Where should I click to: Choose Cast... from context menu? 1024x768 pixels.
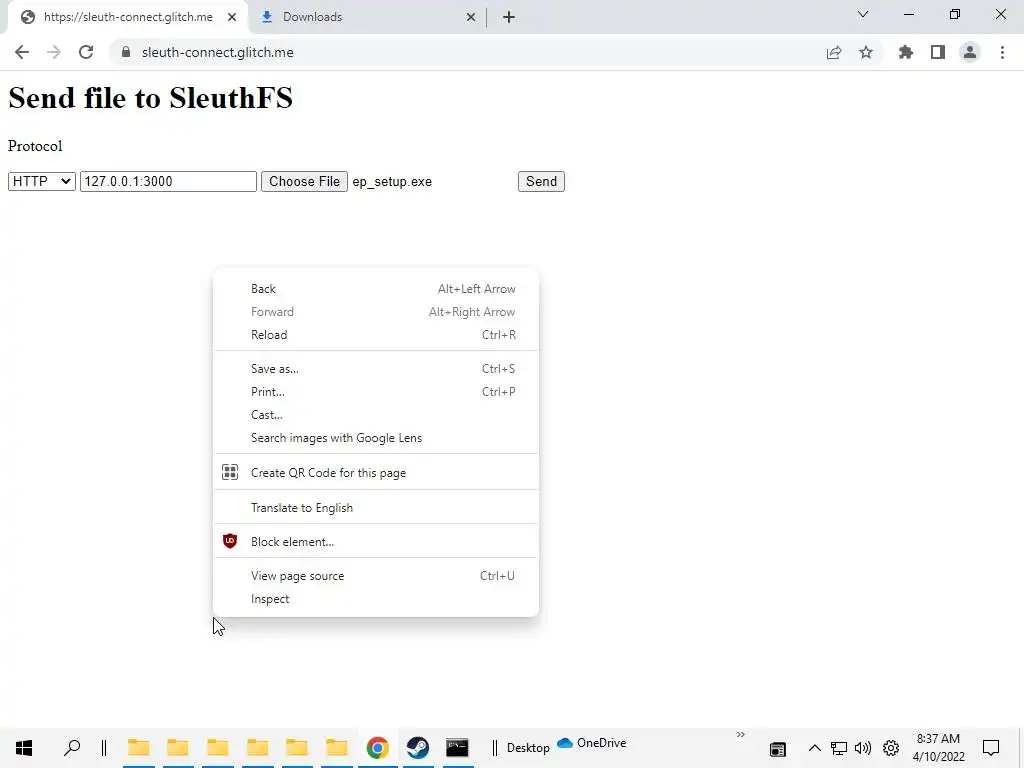[376, 415]
